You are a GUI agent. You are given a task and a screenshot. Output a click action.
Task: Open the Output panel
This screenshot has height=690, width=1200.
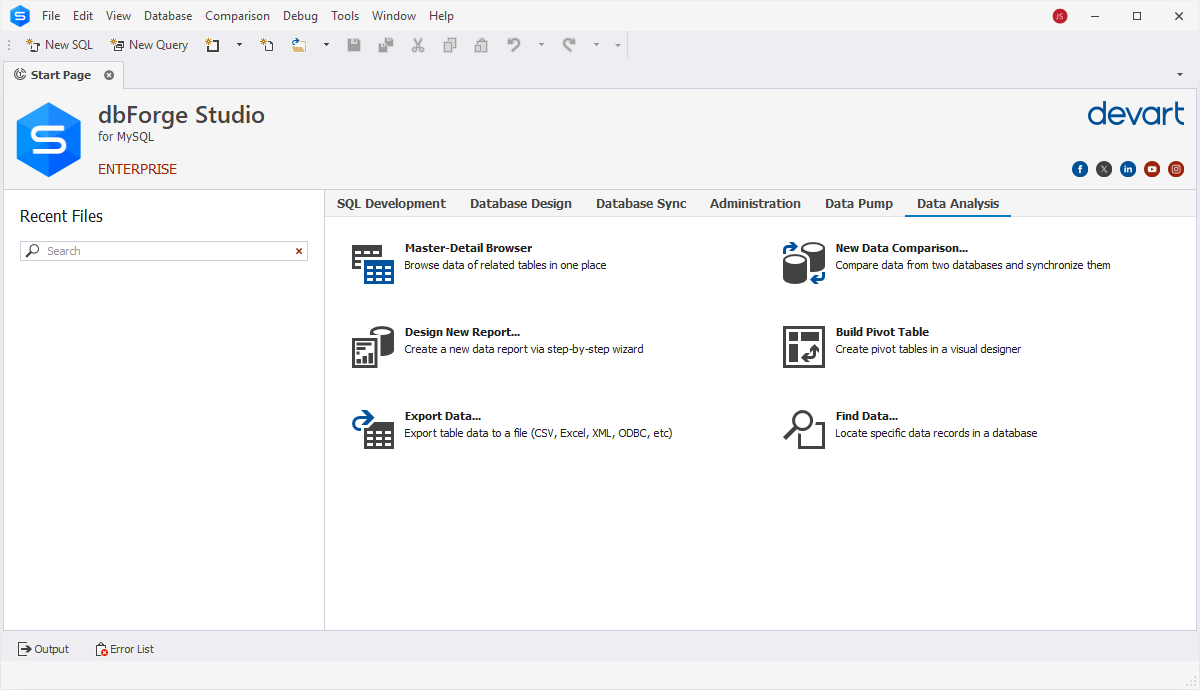[43, 649]
